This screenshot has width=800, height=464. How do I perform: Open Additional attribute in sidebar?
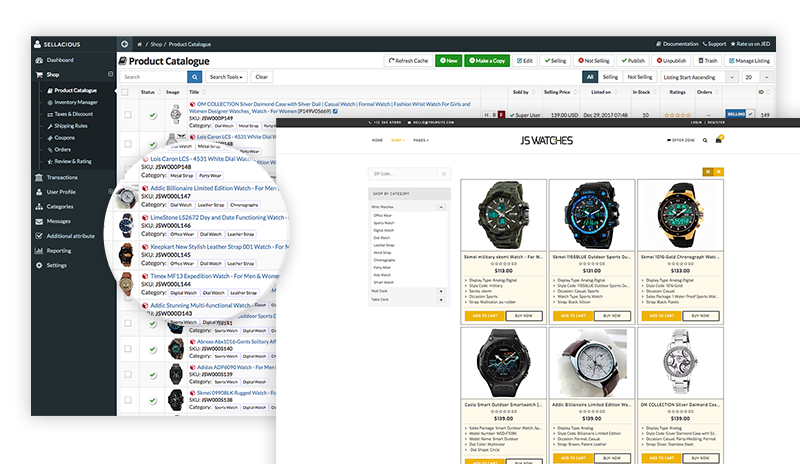[70, 236]
